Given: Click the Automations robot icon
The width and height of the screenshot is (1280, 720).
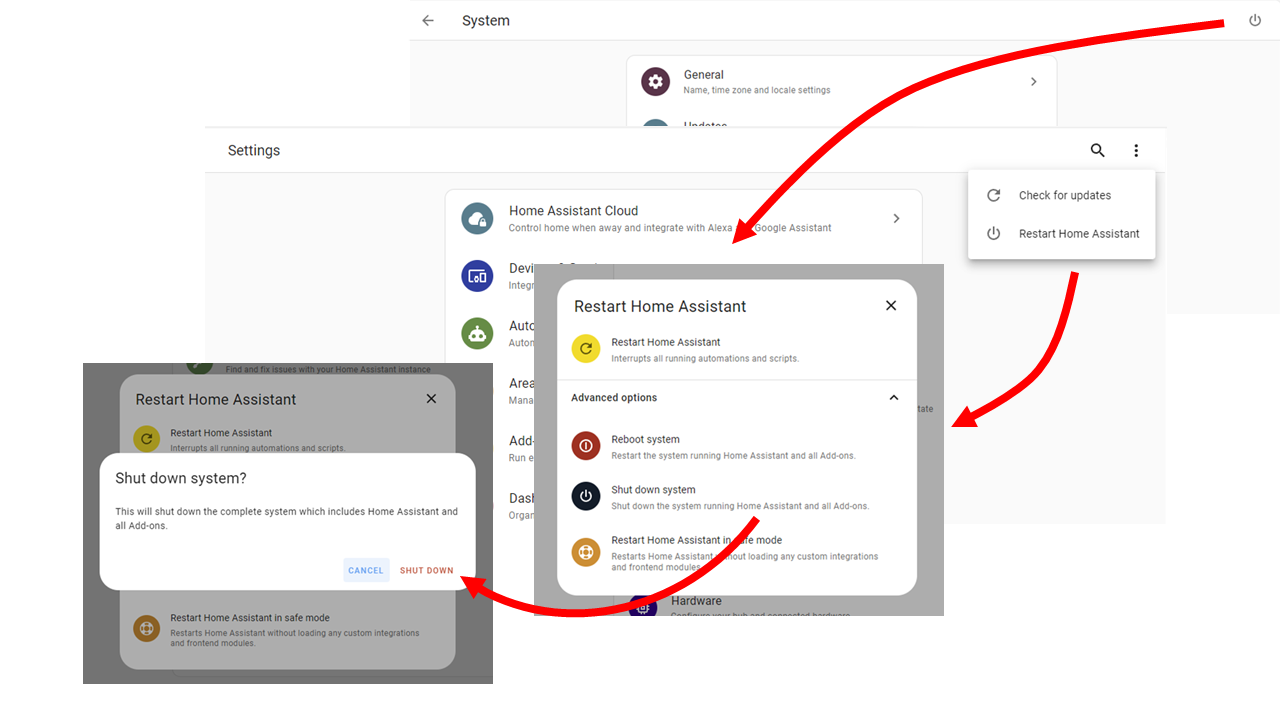Looking at the screenshot, I should pos(477,333).
